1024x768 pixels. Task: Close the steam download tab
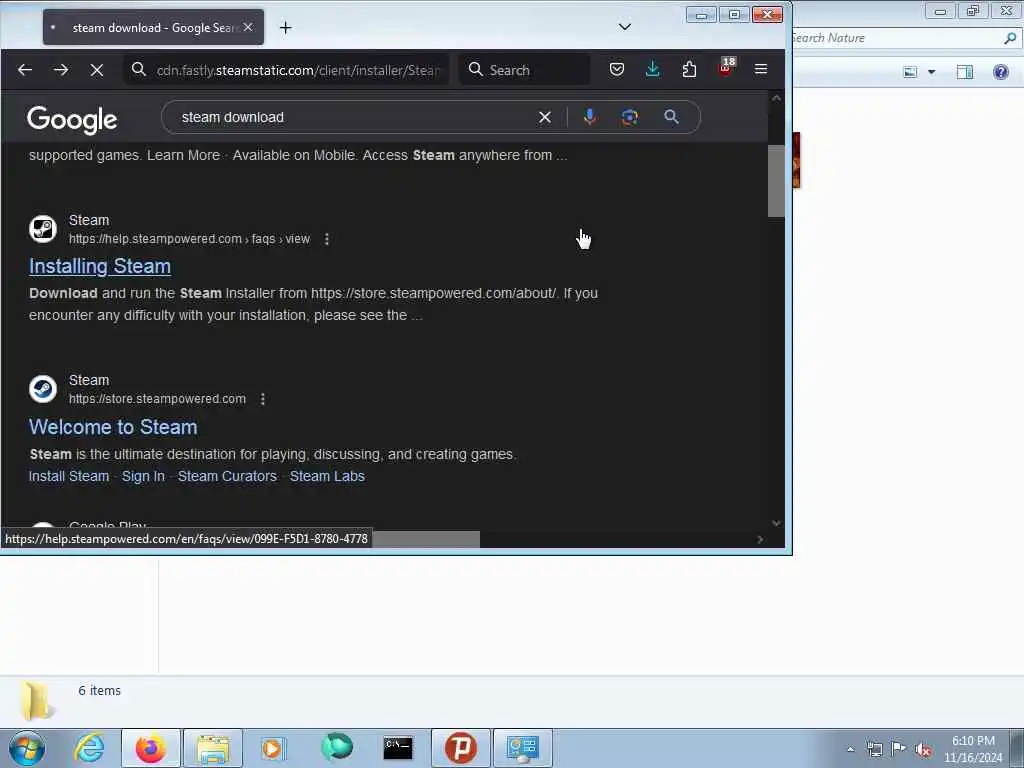pyautogui.click(x=248, y=27)
